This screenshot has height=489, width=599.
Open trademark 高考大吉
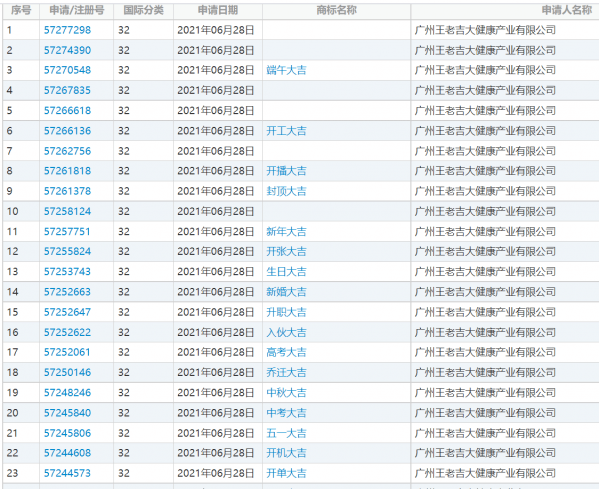coord(286,353)
